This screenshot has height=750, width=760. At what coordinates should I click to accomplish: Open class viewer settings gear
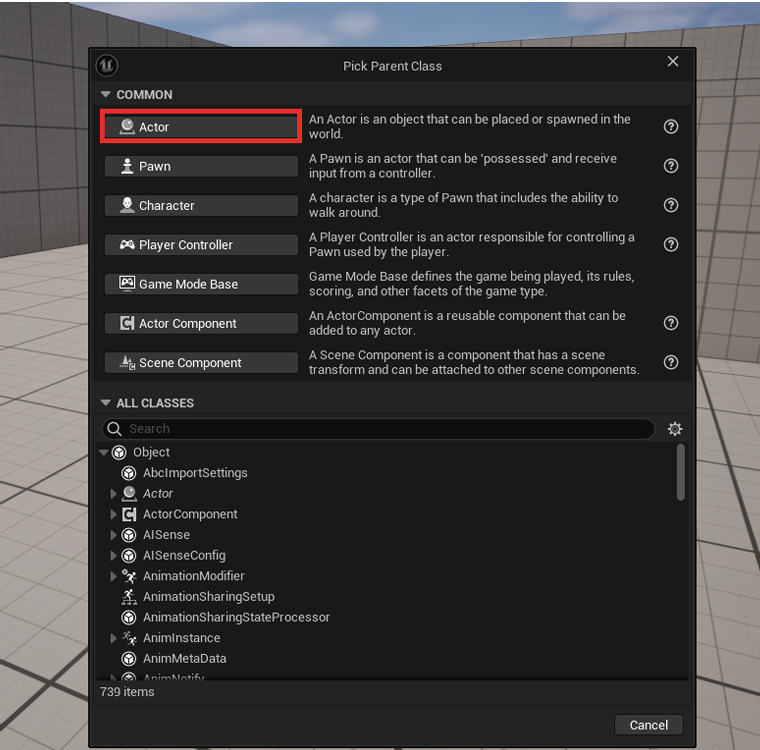tap(675, 429)
